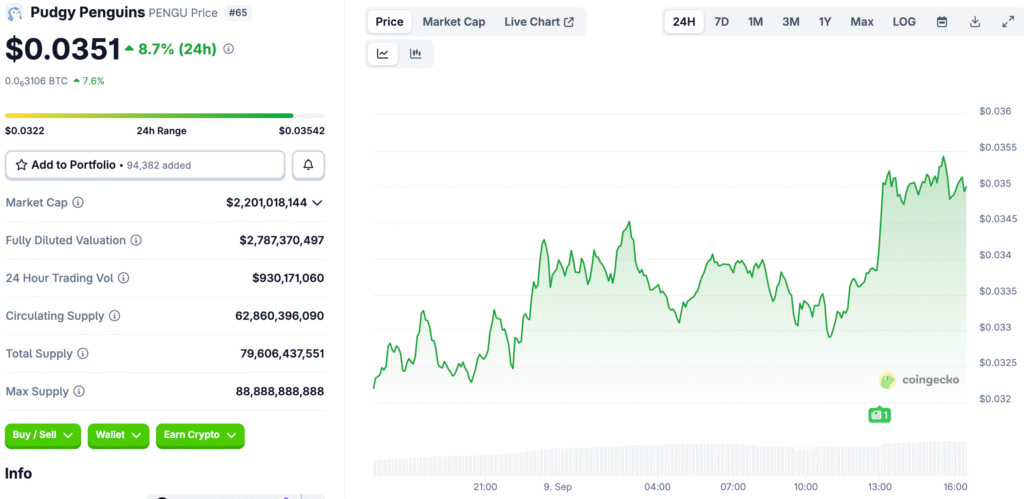Viewport: 1024px width, 499px height.
Task: Open Circulating Supply info icon
Action: (114, 316)
